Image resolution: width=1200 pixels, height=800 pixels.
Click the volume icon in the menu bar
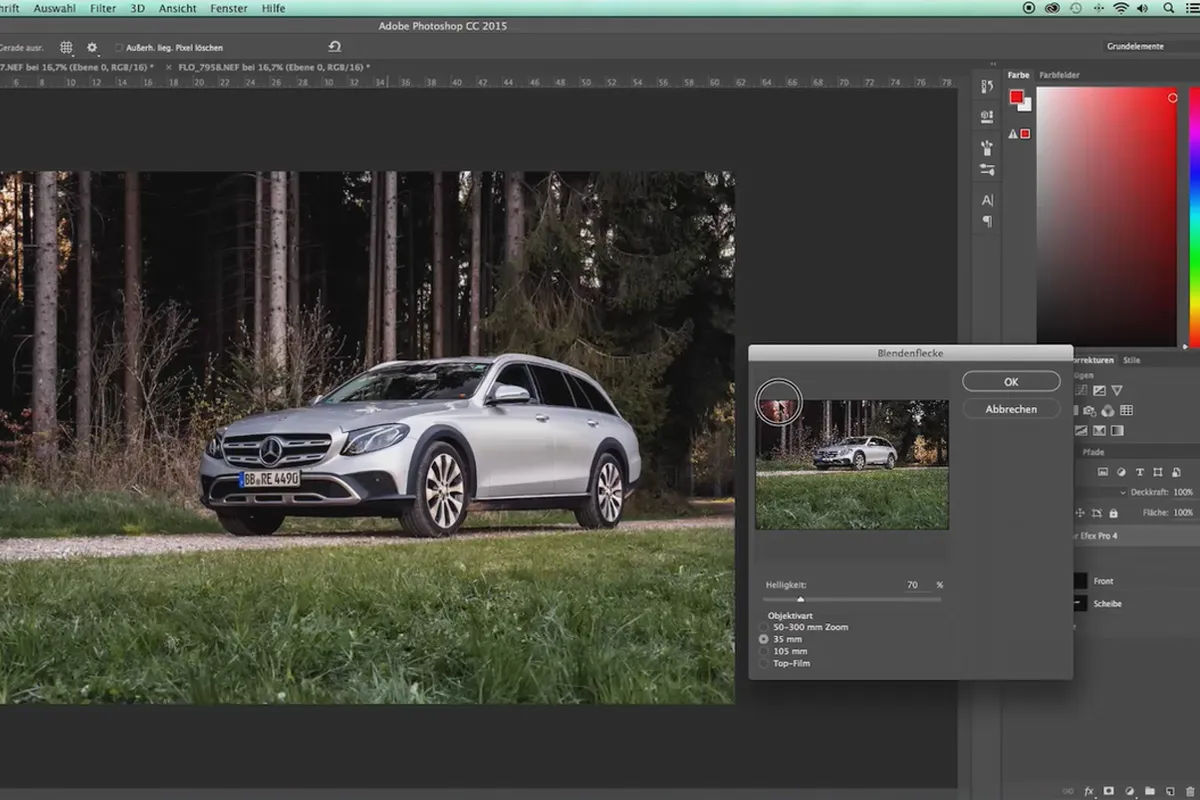click(1143, 8)
